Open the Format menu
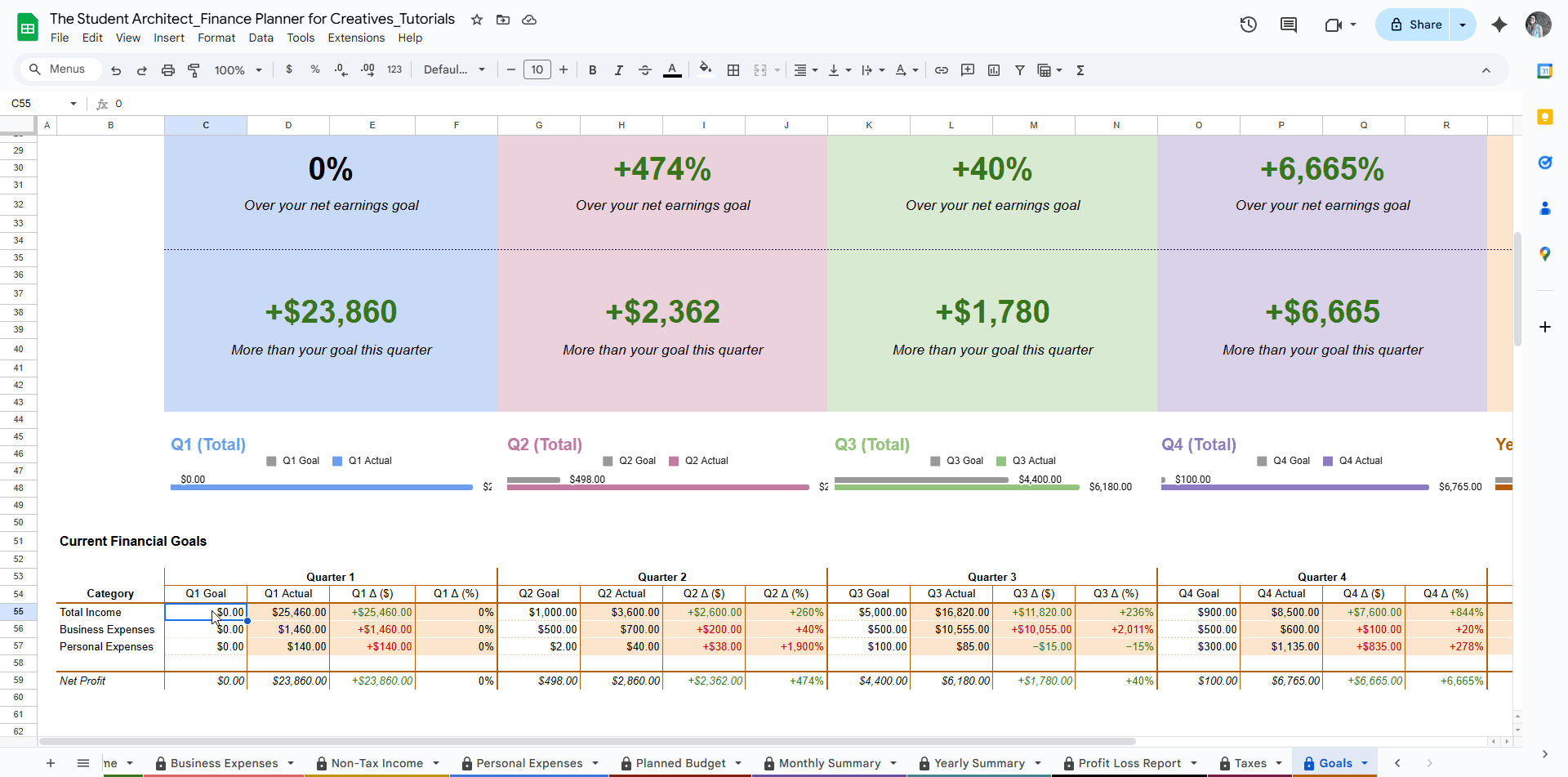This screenshot has height=777, width=1568. (x=216, y=38)
